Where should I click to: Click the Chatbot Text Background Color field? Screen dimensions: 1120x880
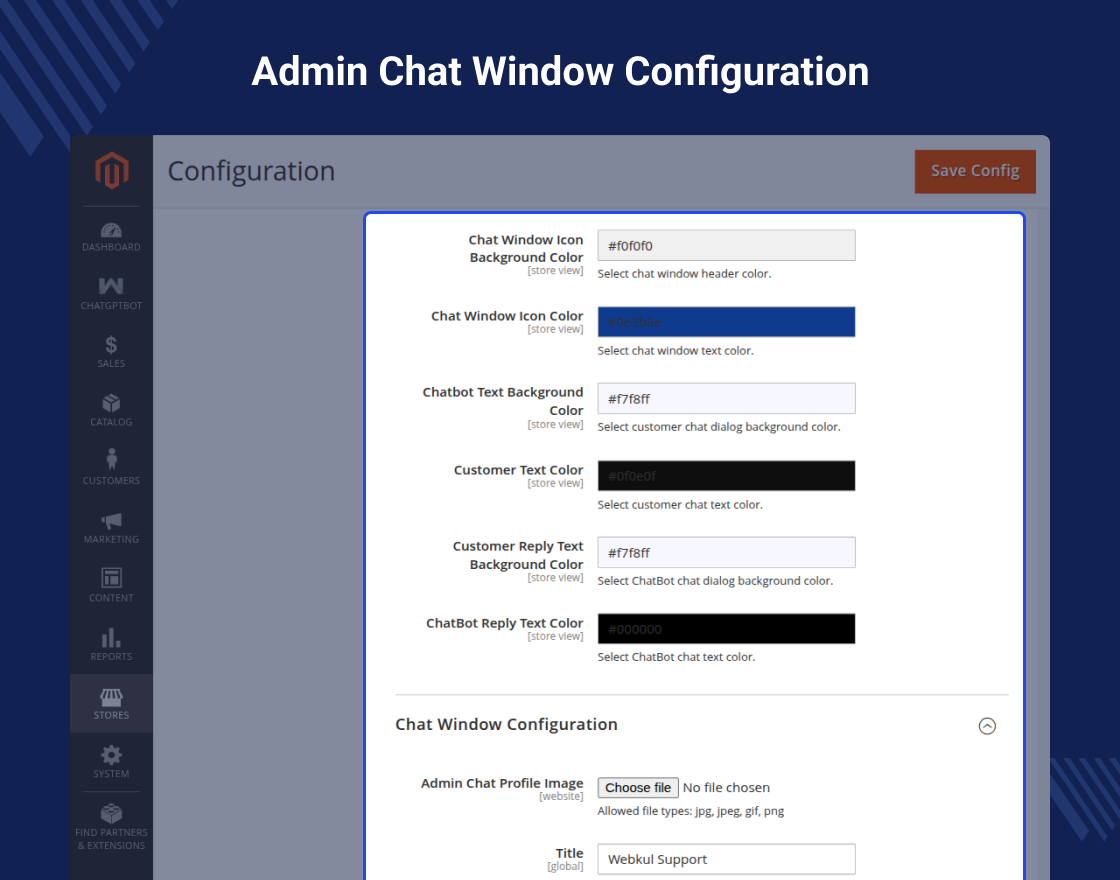point(726,399)
